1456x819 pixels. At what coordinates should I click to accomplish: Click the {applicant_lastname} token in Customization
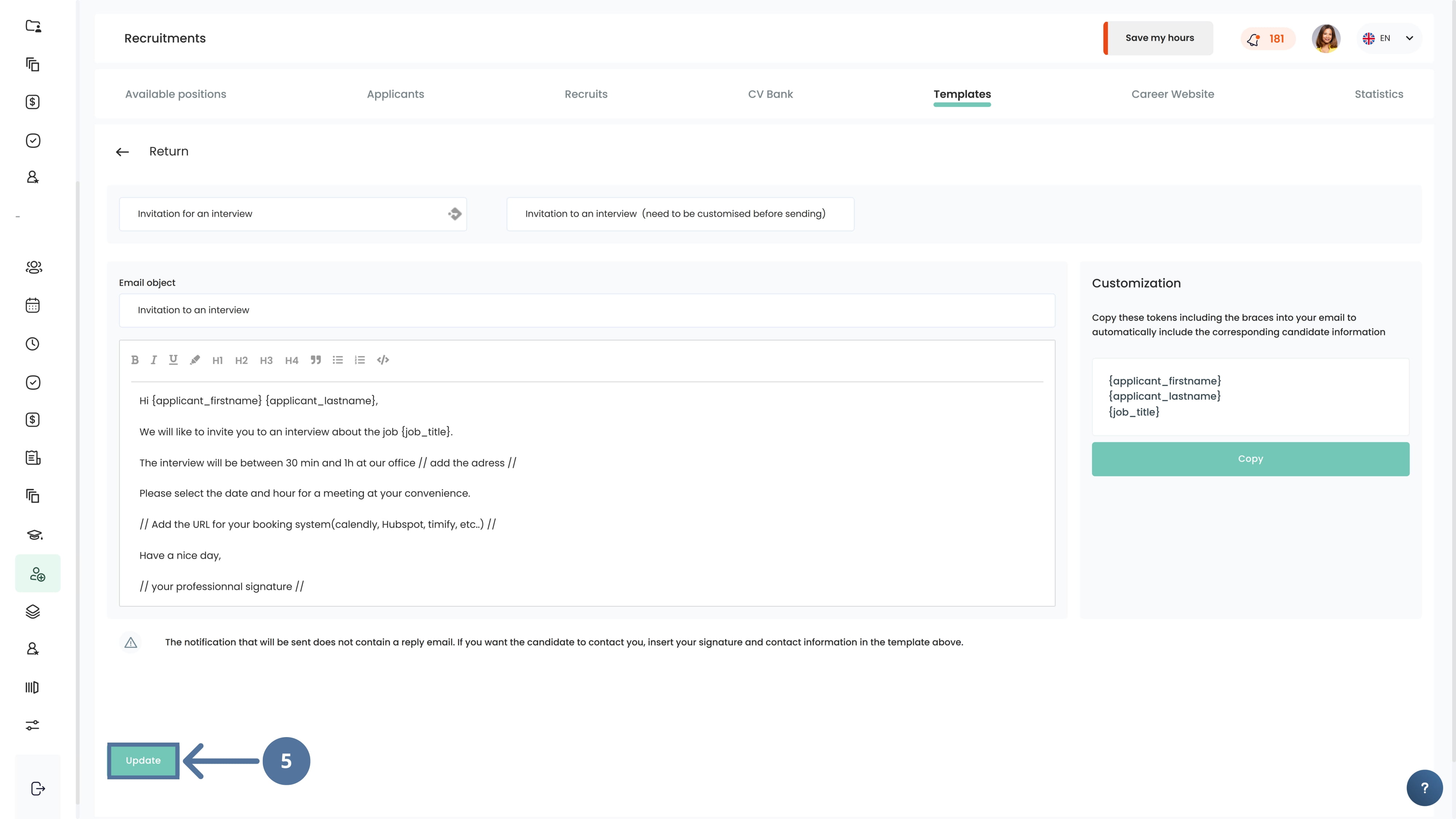click(x=1164, y=396)
